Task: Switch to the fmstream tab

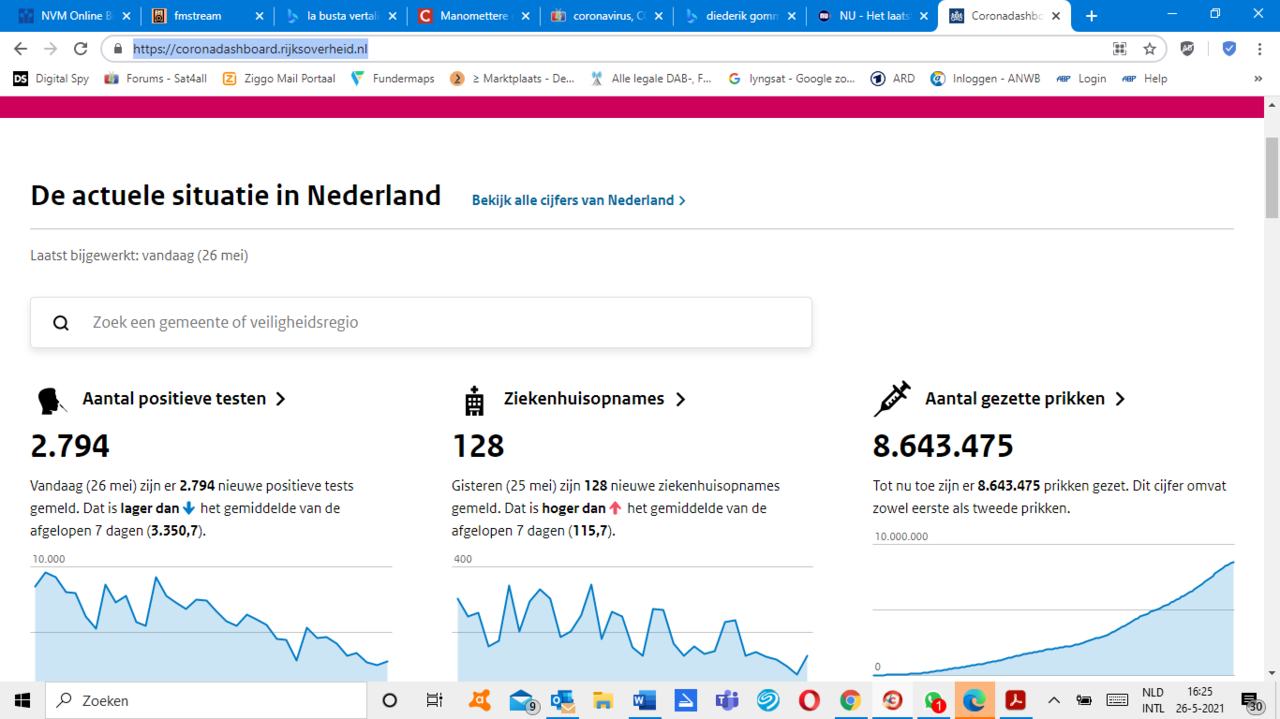Action: coord(205,16)
